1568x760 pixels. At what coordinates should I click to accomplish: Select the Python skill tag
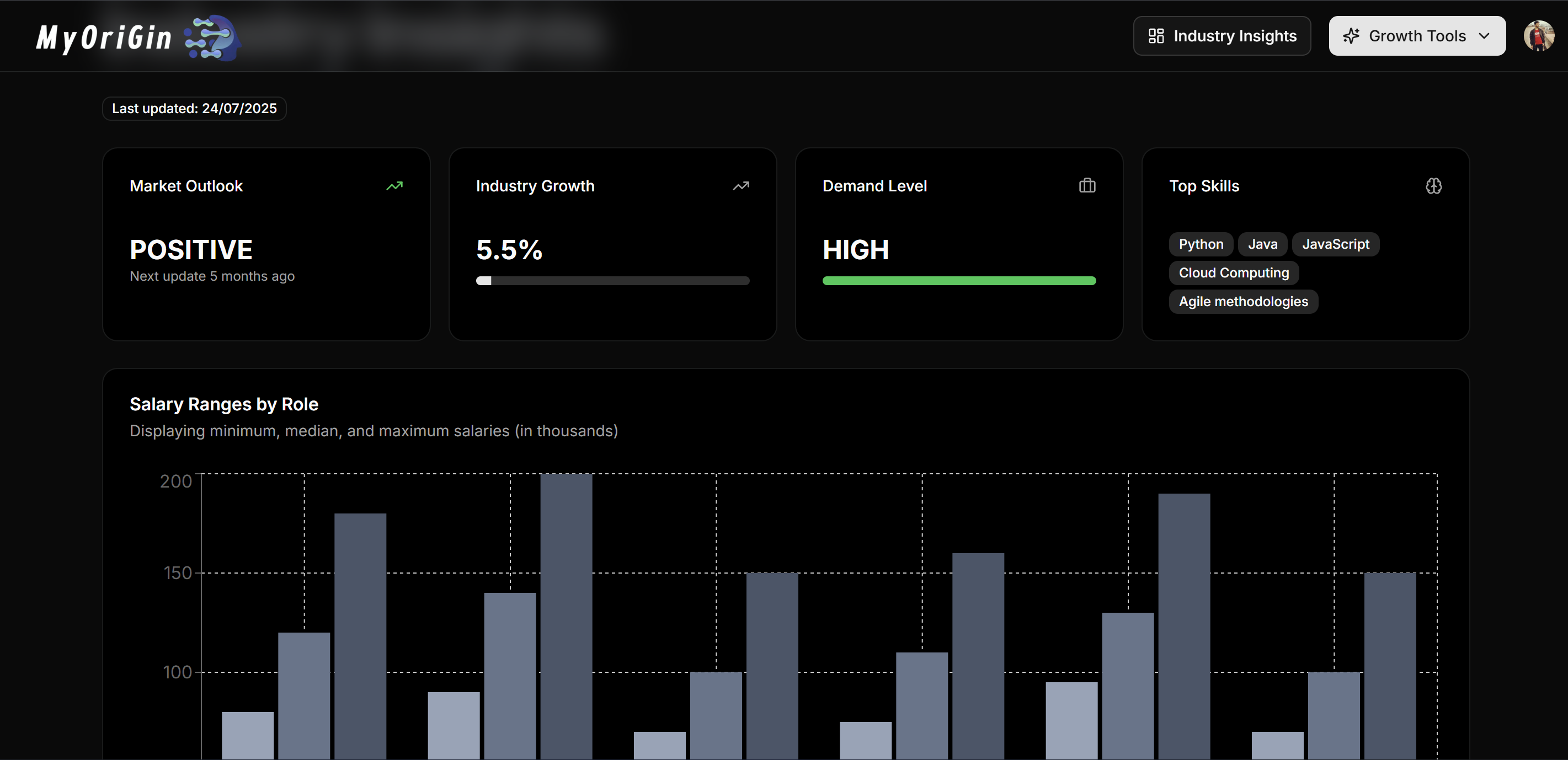coord(1201,244)
